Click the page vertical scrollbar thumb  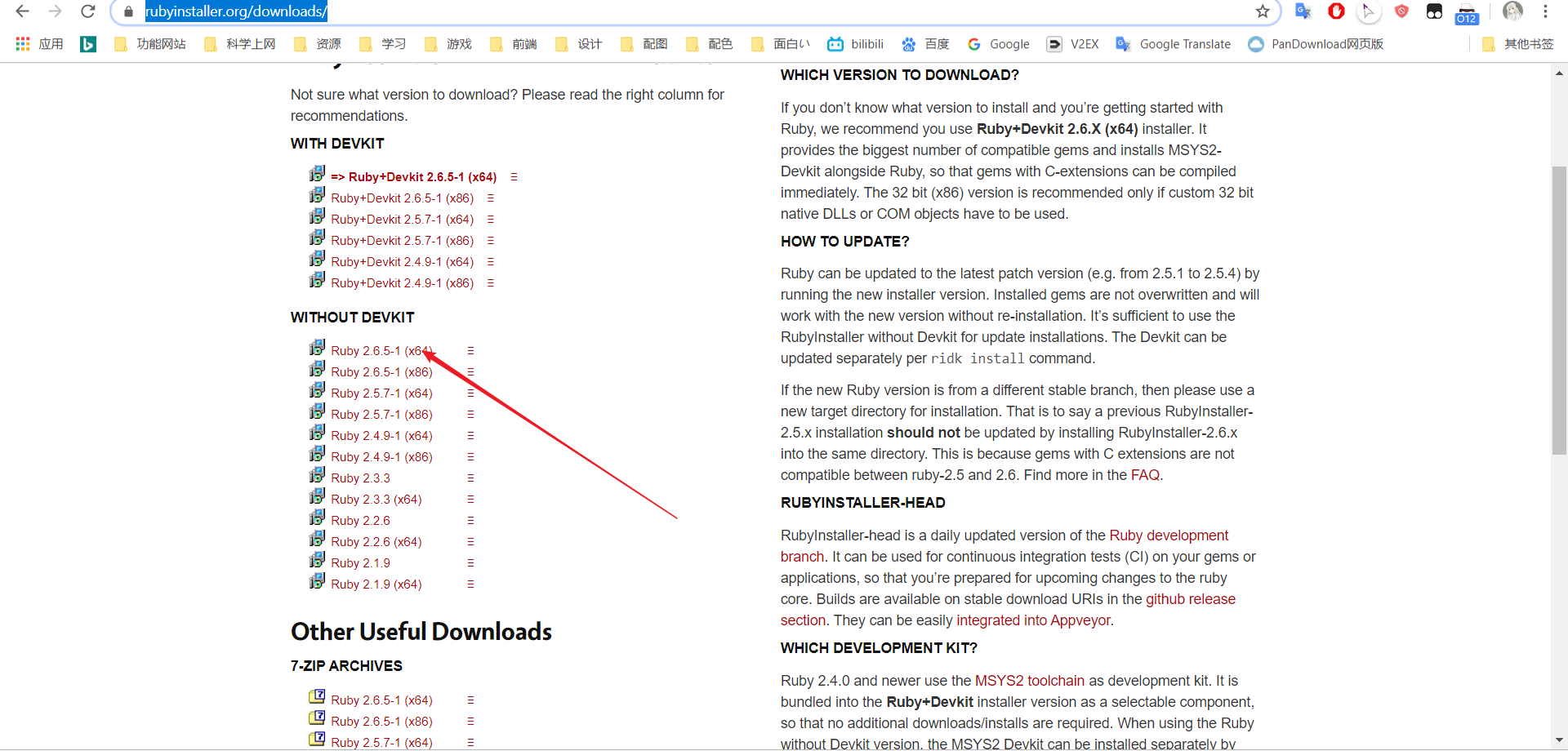tap(1559, 310)
